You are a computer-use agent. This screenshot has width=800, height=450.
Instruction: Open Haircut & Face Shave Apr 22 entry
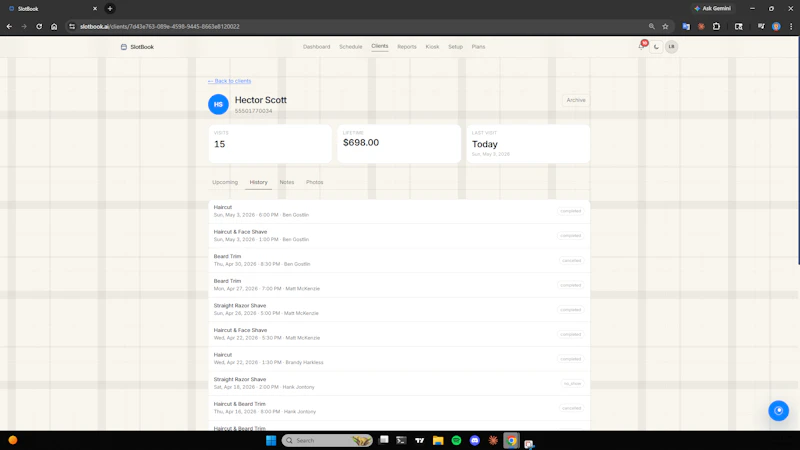point(399,334)
